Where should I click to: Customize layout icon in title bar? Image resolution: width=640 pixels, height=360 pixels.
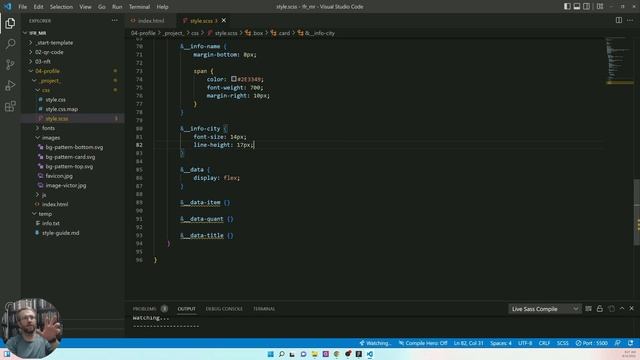tap(600, 7)
